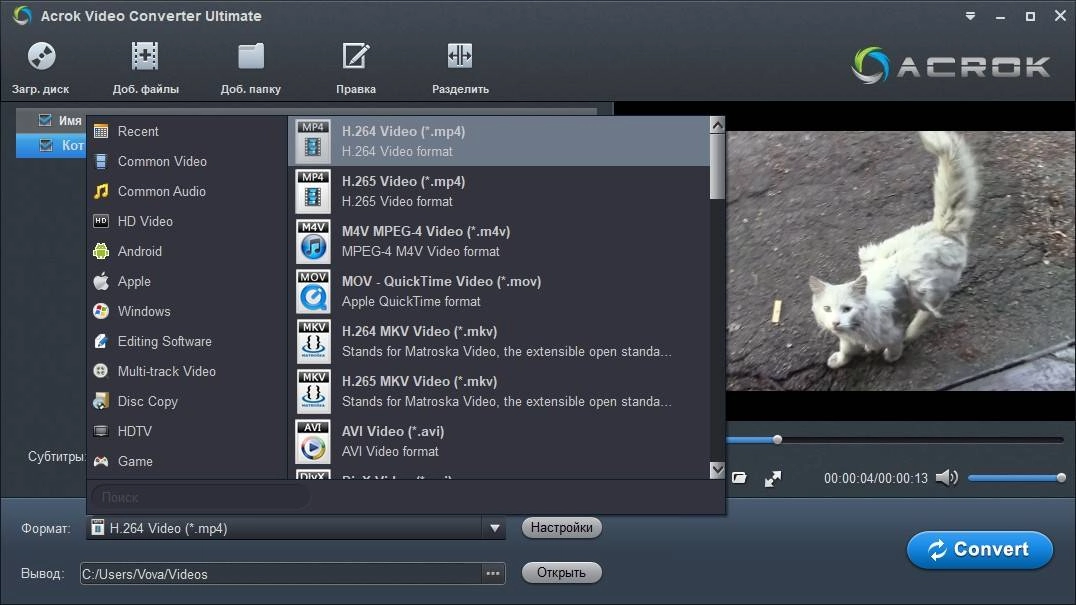Click the format search (Поиск) field
The height and width of the screenshot is (605, 1076).
click(x=199, y=497)
